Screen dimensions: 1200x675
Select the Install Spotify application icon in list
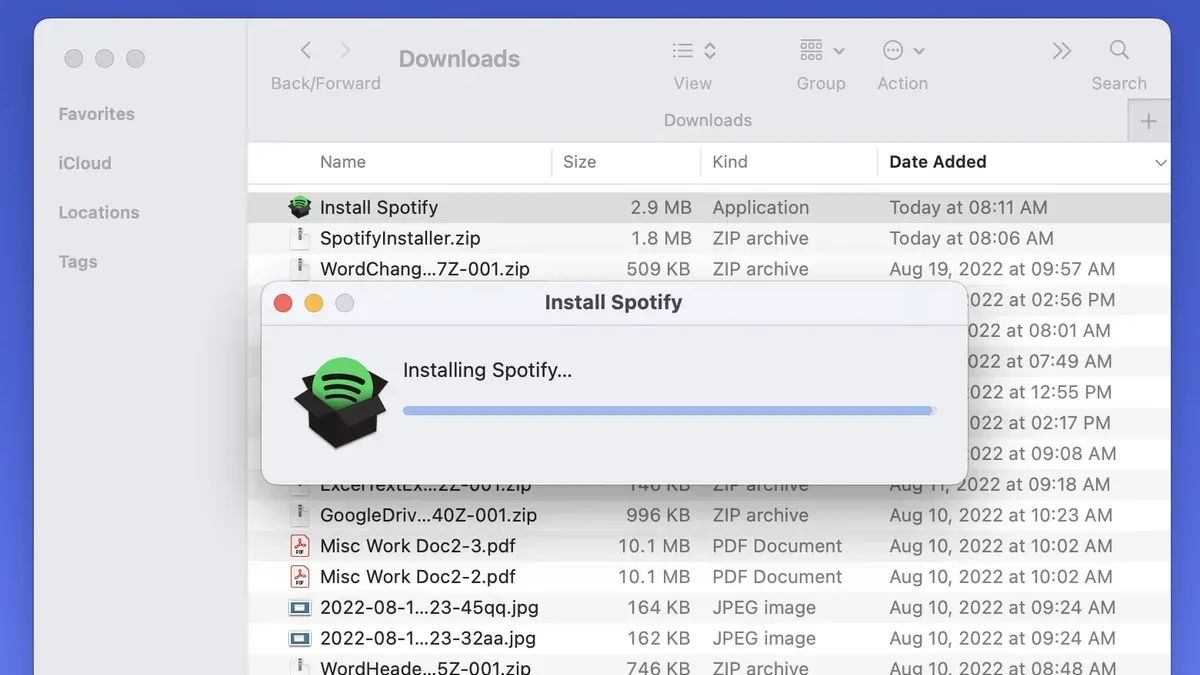pos(299,207)
